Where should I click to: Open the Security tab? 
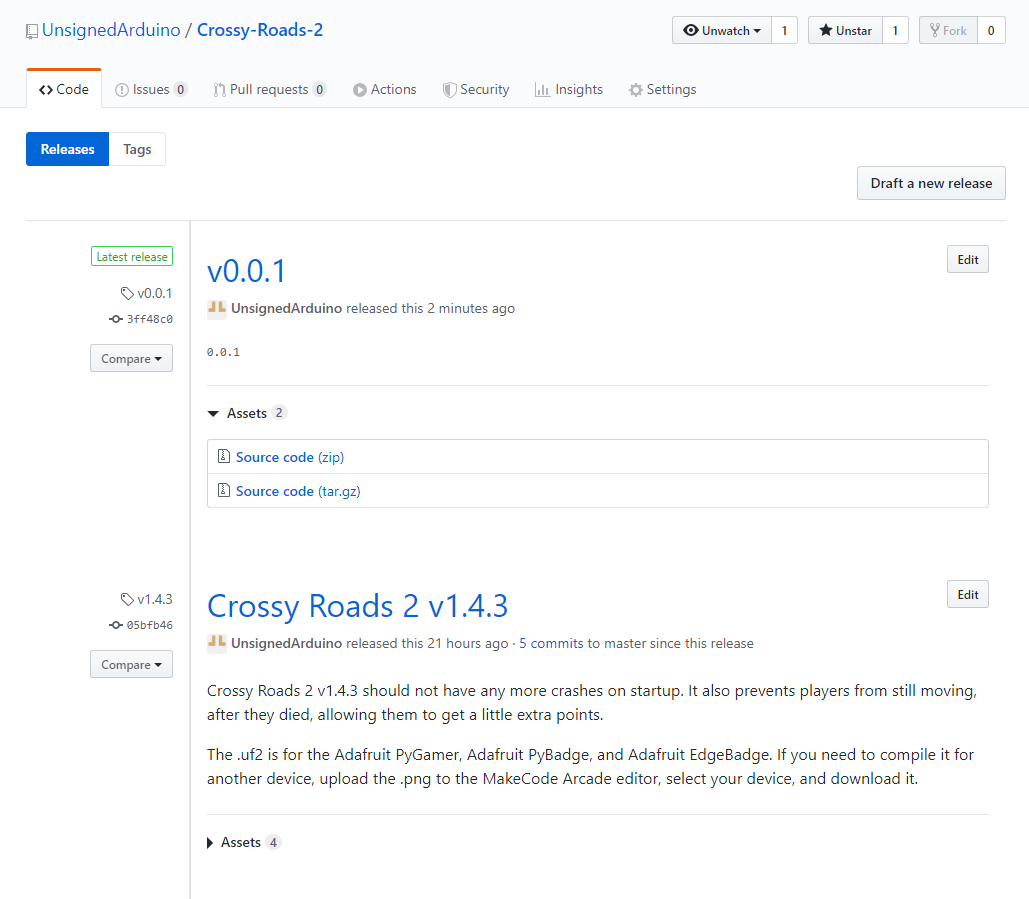(x=476, y=89)
